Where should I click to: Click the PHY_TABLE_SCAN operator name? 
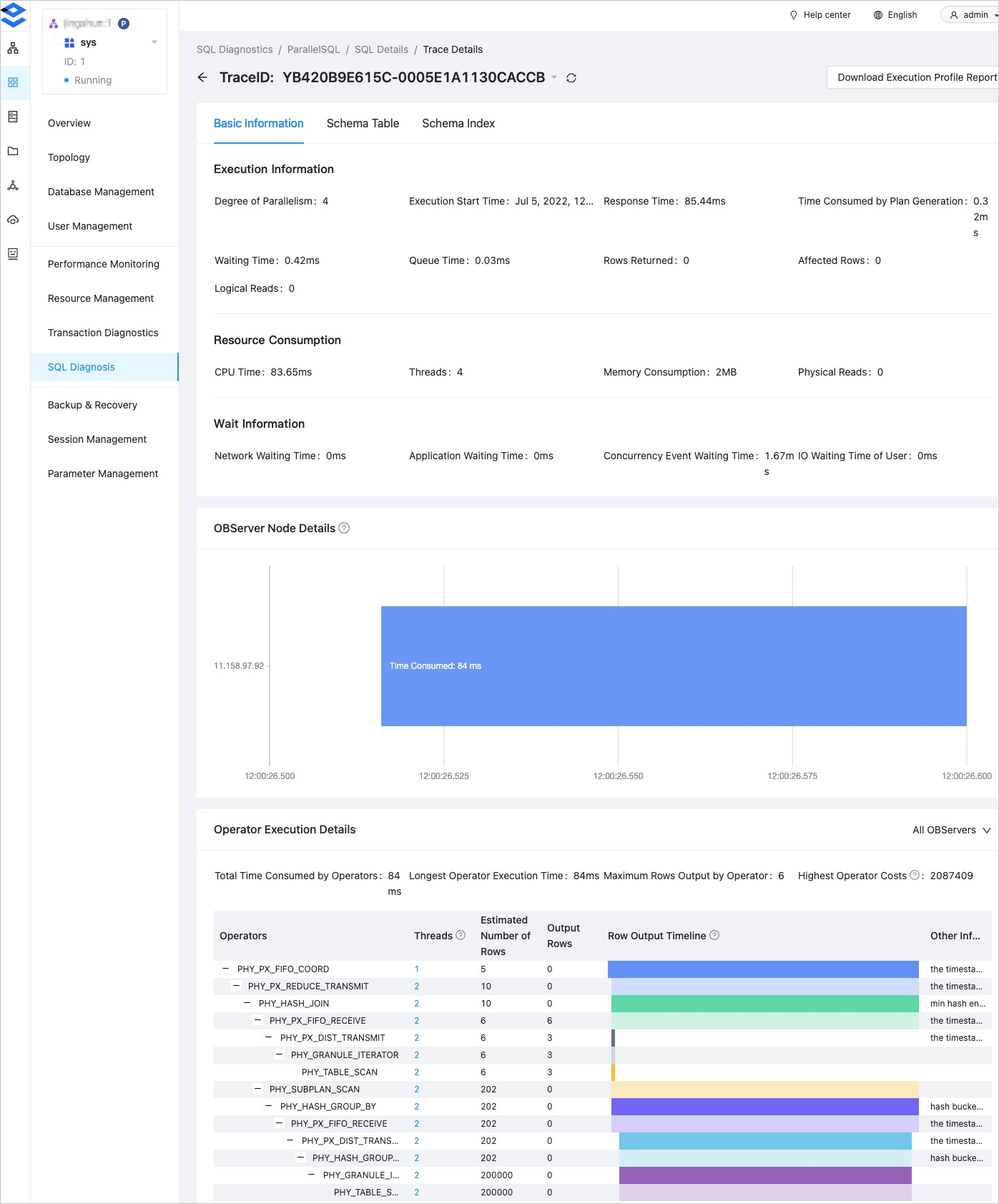(340, 1072)
